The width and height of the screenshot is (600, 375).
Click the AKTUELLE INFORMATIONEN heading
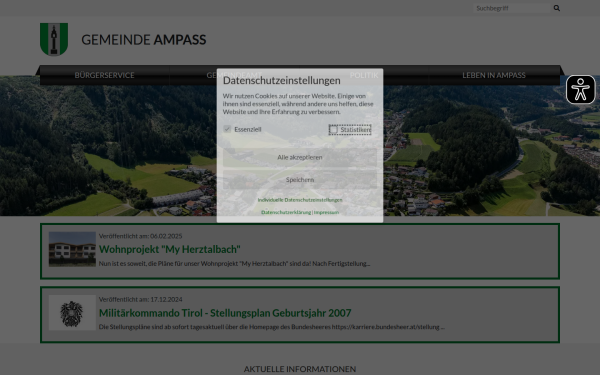tap(300, 369)
